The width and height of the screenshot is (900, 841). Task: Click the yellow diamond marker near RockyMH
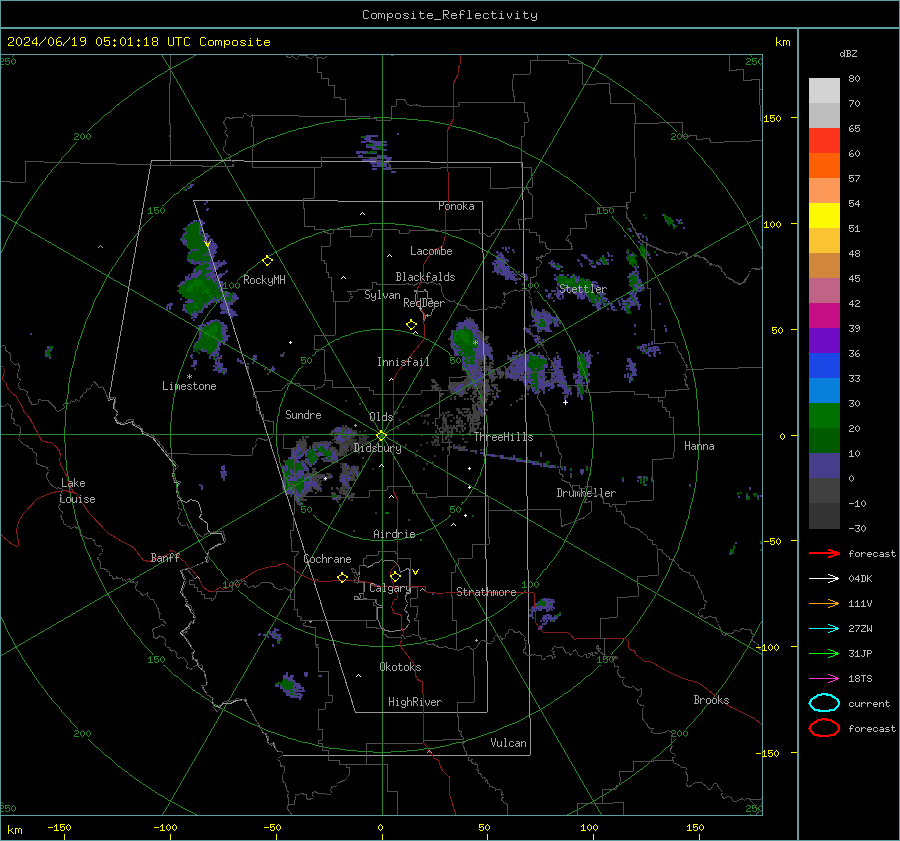click(267, 261)
